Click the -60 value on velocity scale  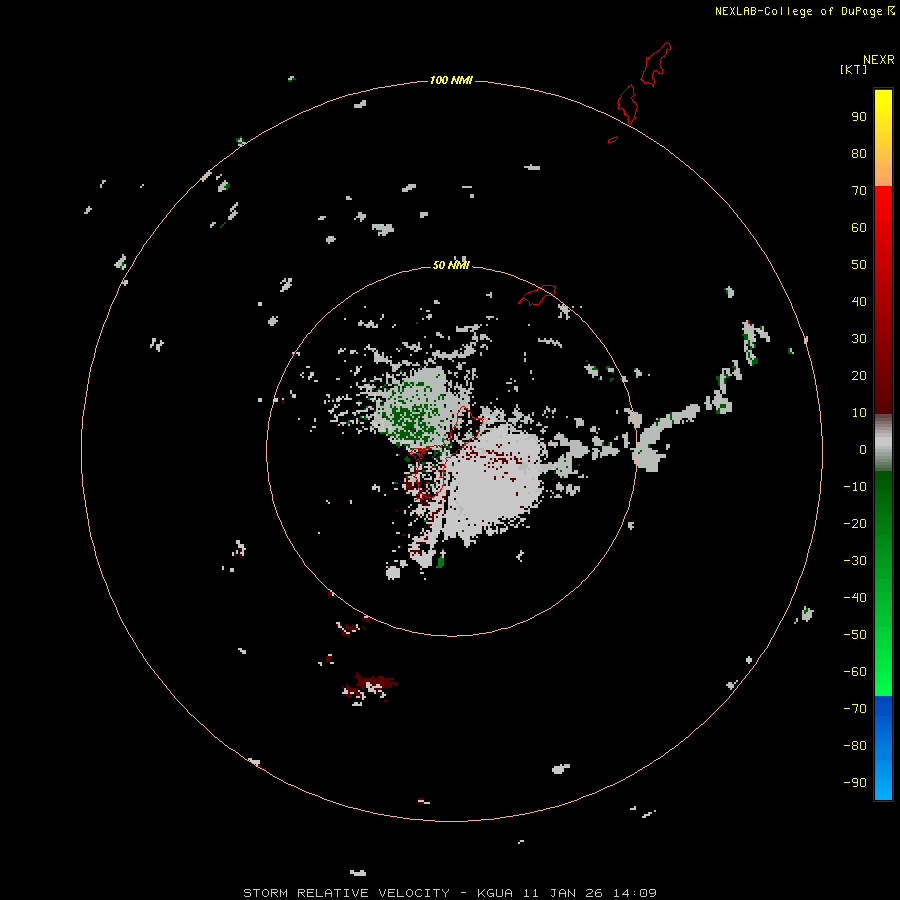pos(855,672)
